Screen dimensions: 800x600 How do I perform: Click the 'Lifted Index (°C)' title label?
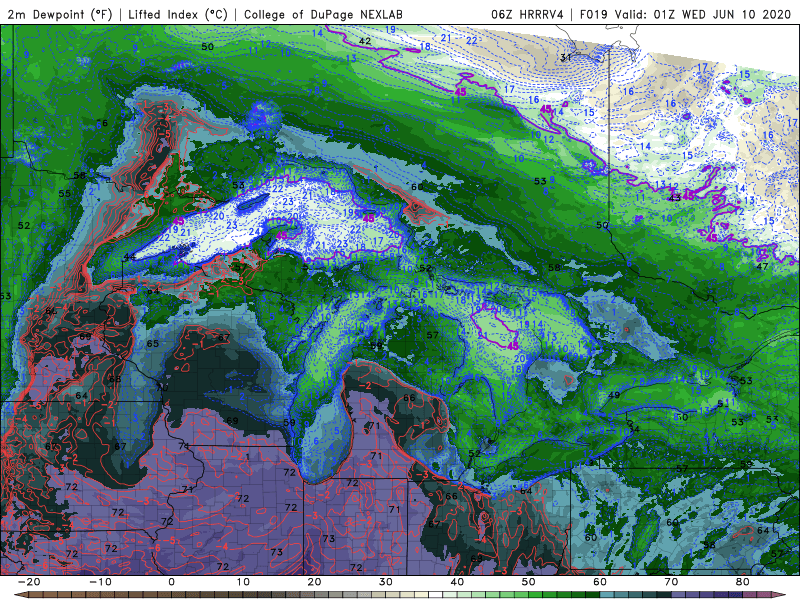tap(178, 15)
